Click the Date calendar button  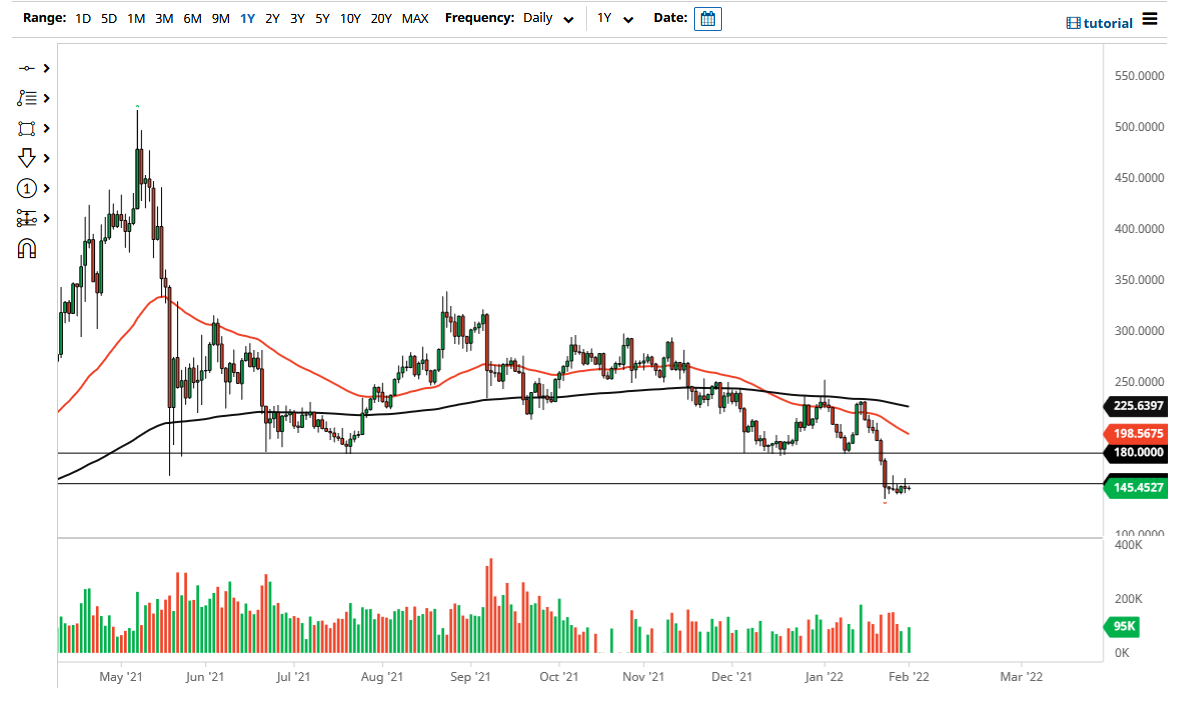tap(707, 18)
